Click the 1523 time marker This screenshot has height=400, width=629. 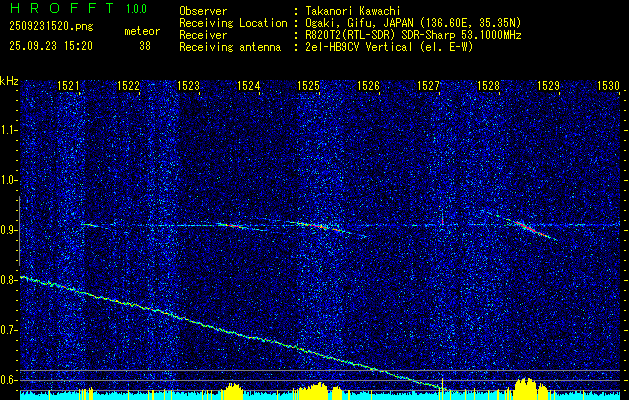point(188,85)
